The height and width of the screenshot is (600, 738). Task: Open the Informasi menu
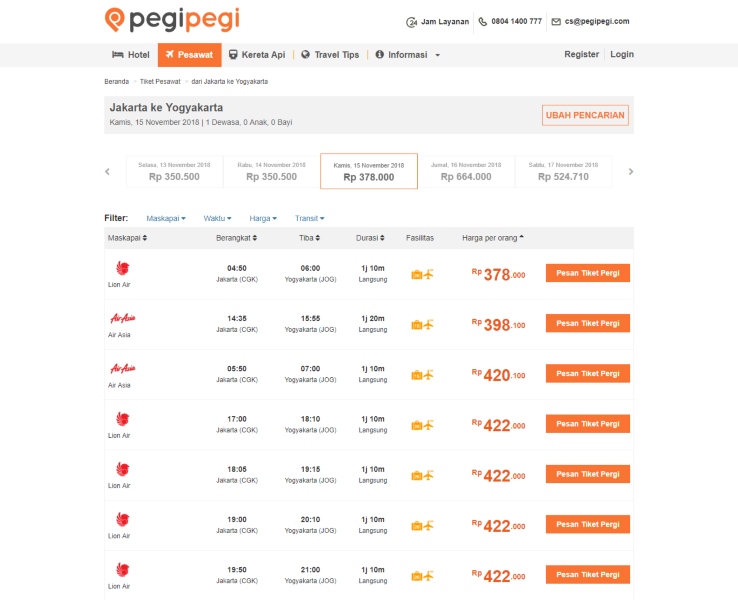(408, 55)
